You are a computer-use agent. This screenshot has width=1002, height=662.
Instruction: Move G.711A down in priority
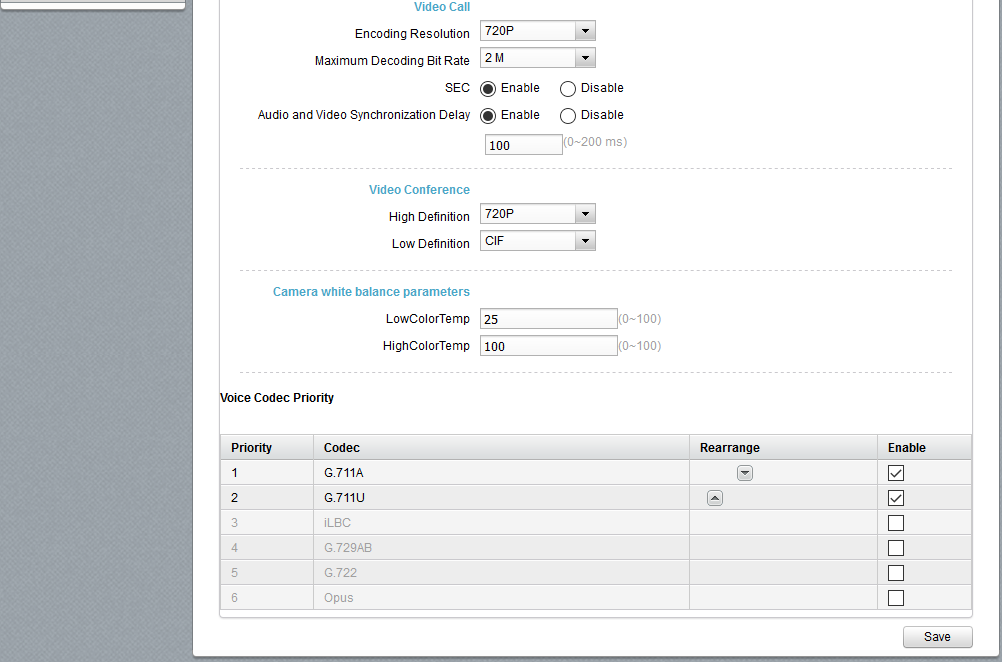pyautogui.click(x=745, y=473)
